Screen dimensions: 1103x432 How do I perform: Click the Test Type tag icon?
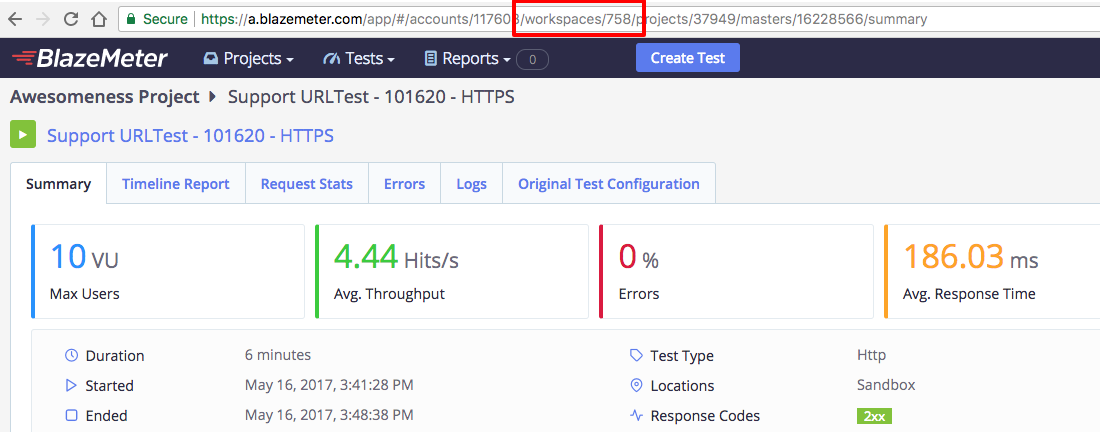pos(637,355)
